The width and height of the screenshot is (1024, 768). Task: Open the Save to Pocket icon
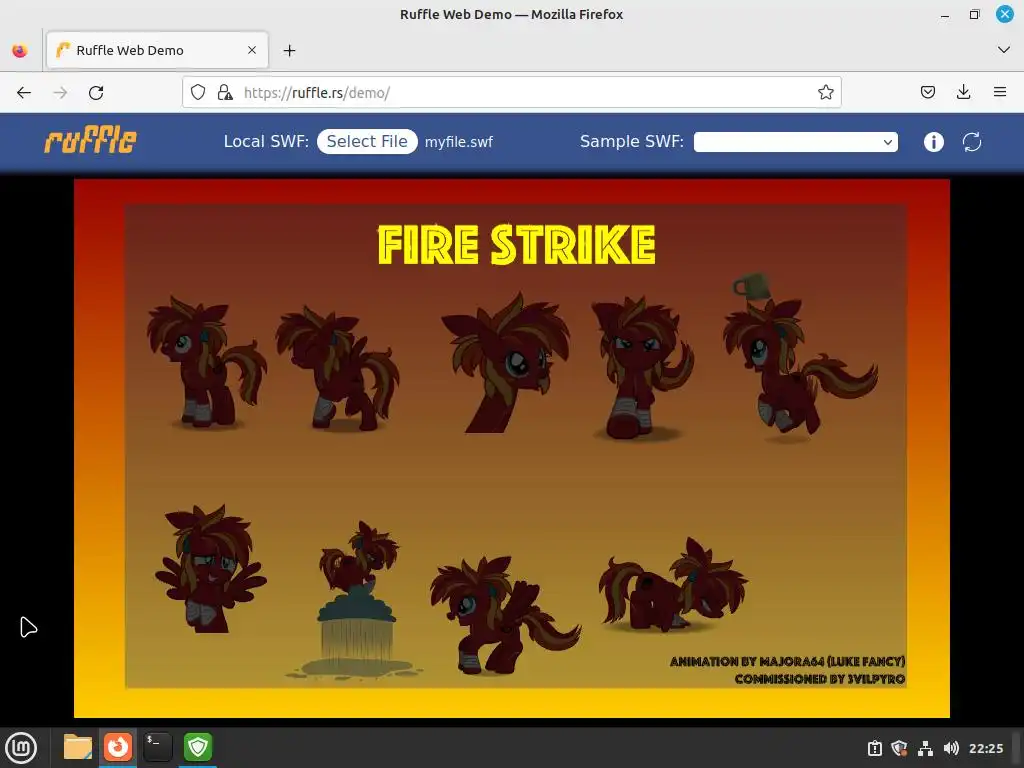click(x=927, y=92)
